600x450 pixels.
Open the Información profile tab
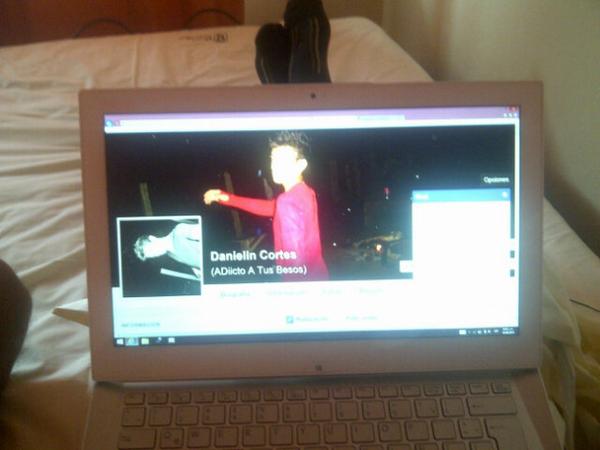pos(286,293)
